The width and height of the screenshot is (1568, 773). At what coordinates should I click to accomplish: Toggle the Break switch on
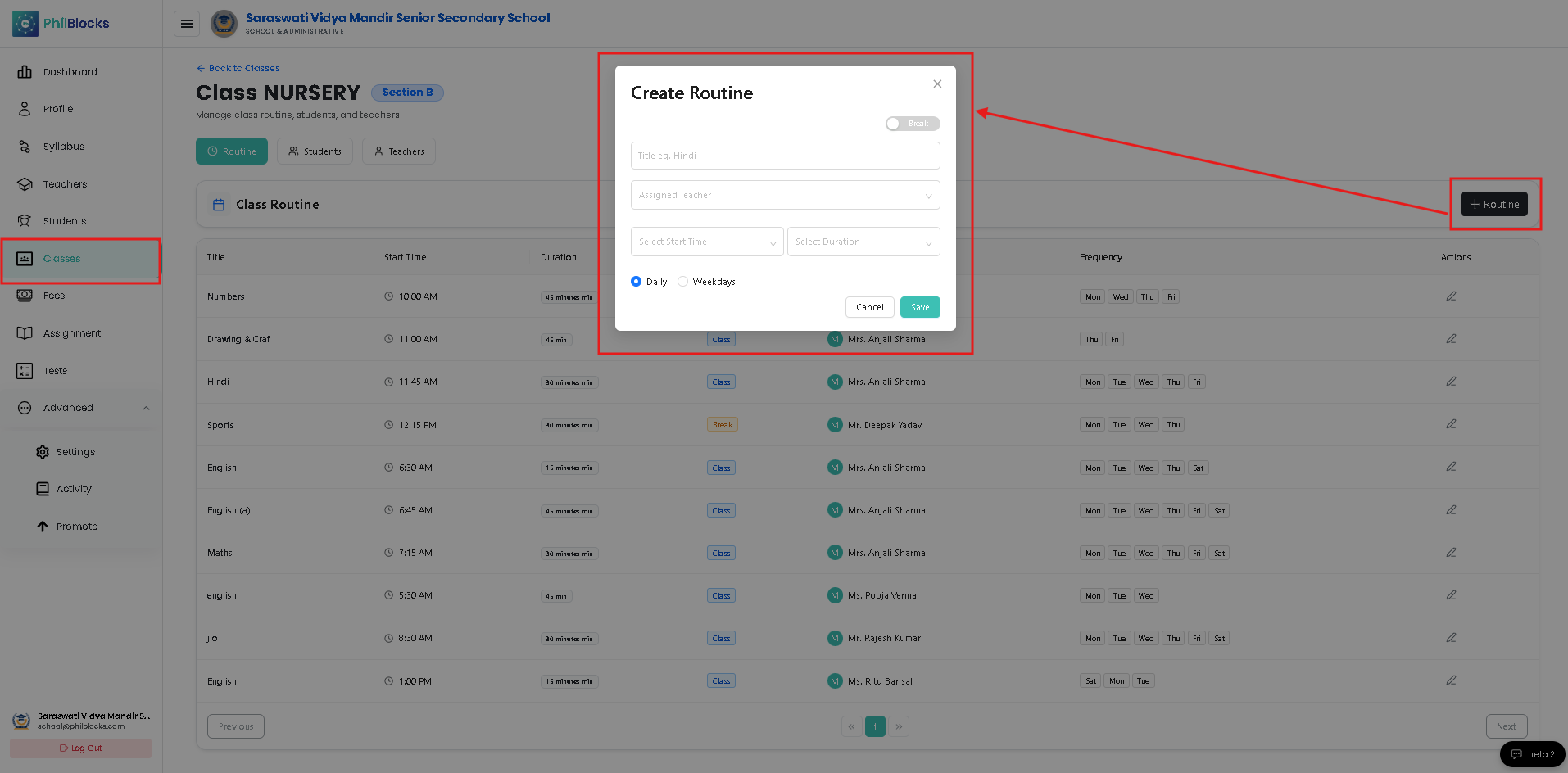coord(912,124)
